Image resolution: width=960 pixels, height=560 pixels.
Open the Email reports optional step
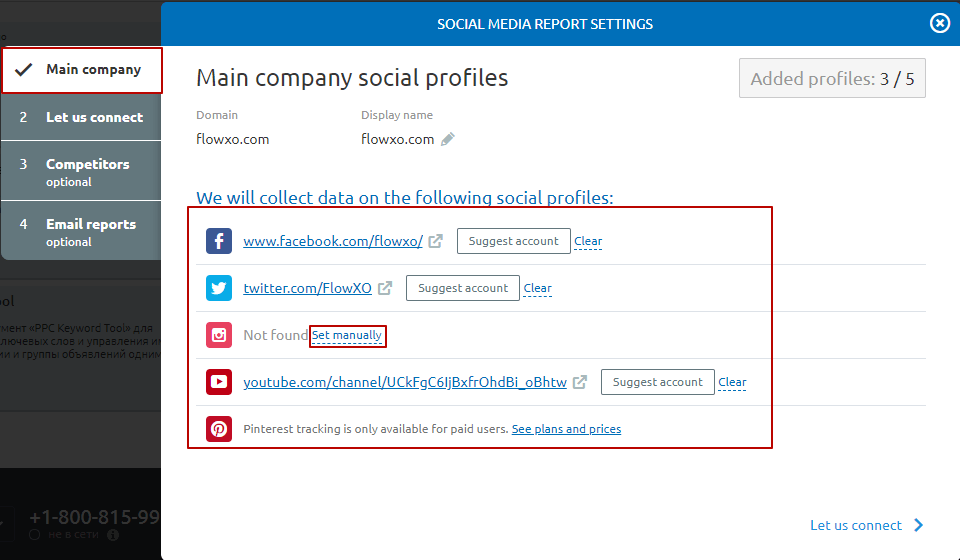(x=81, y=231)
